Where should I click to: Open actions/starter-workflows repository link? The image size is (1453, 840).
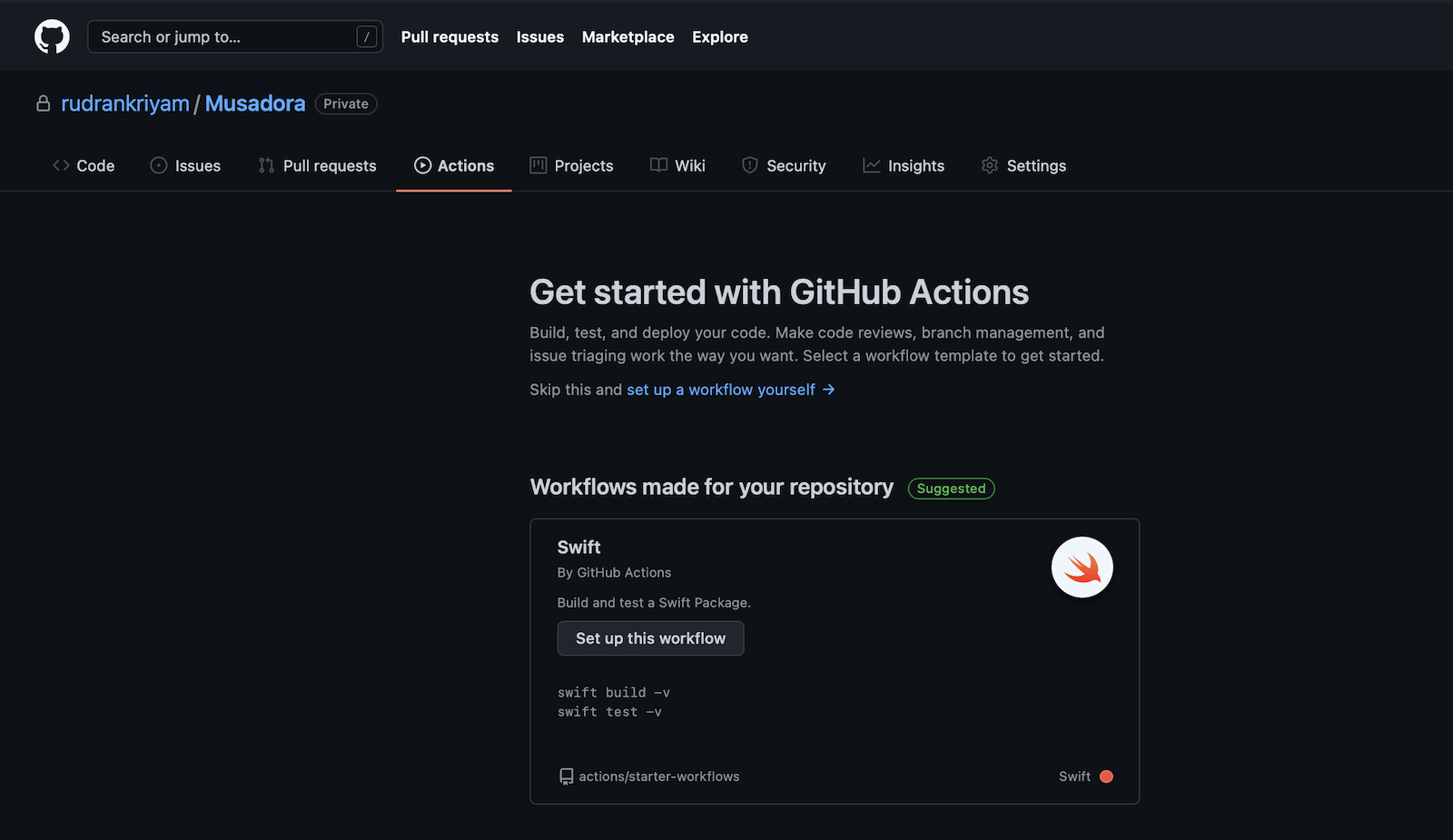pyautogui.click(x=659, y=776)
